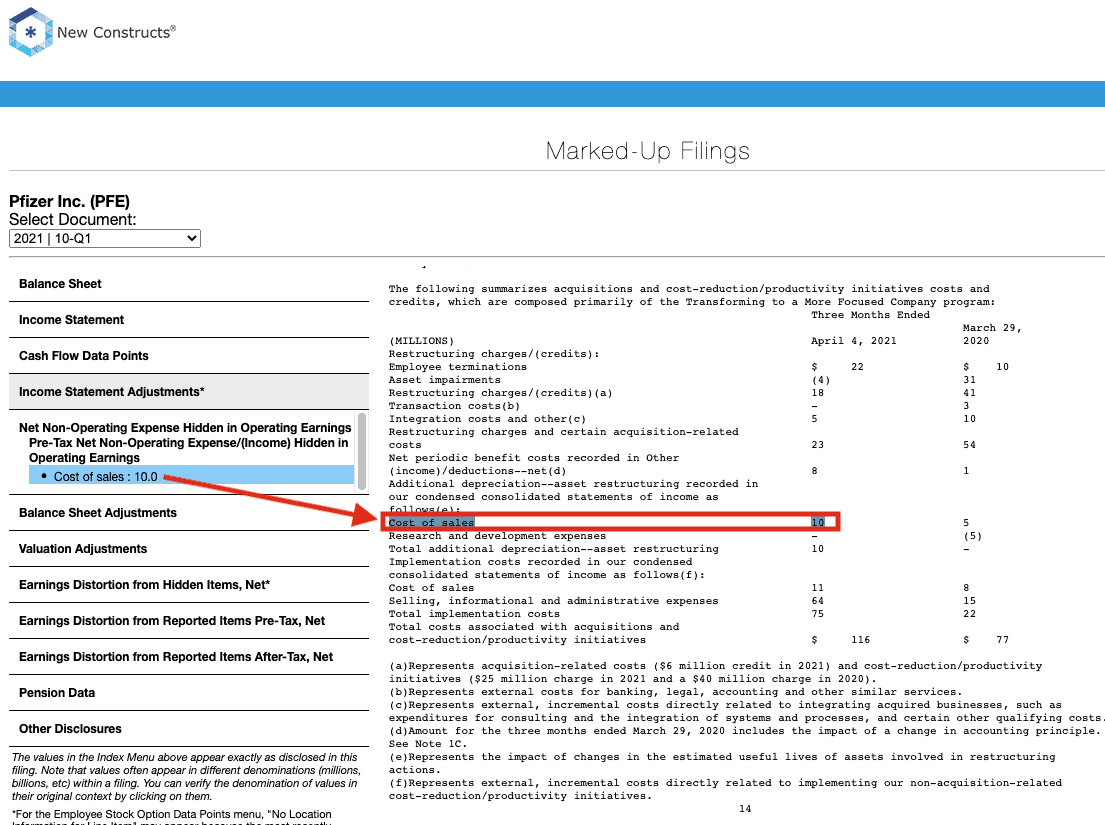This screenshot has width=1105, height=825.
Task: Expand the Balance Sheet section
Action: tap(189, 284)
